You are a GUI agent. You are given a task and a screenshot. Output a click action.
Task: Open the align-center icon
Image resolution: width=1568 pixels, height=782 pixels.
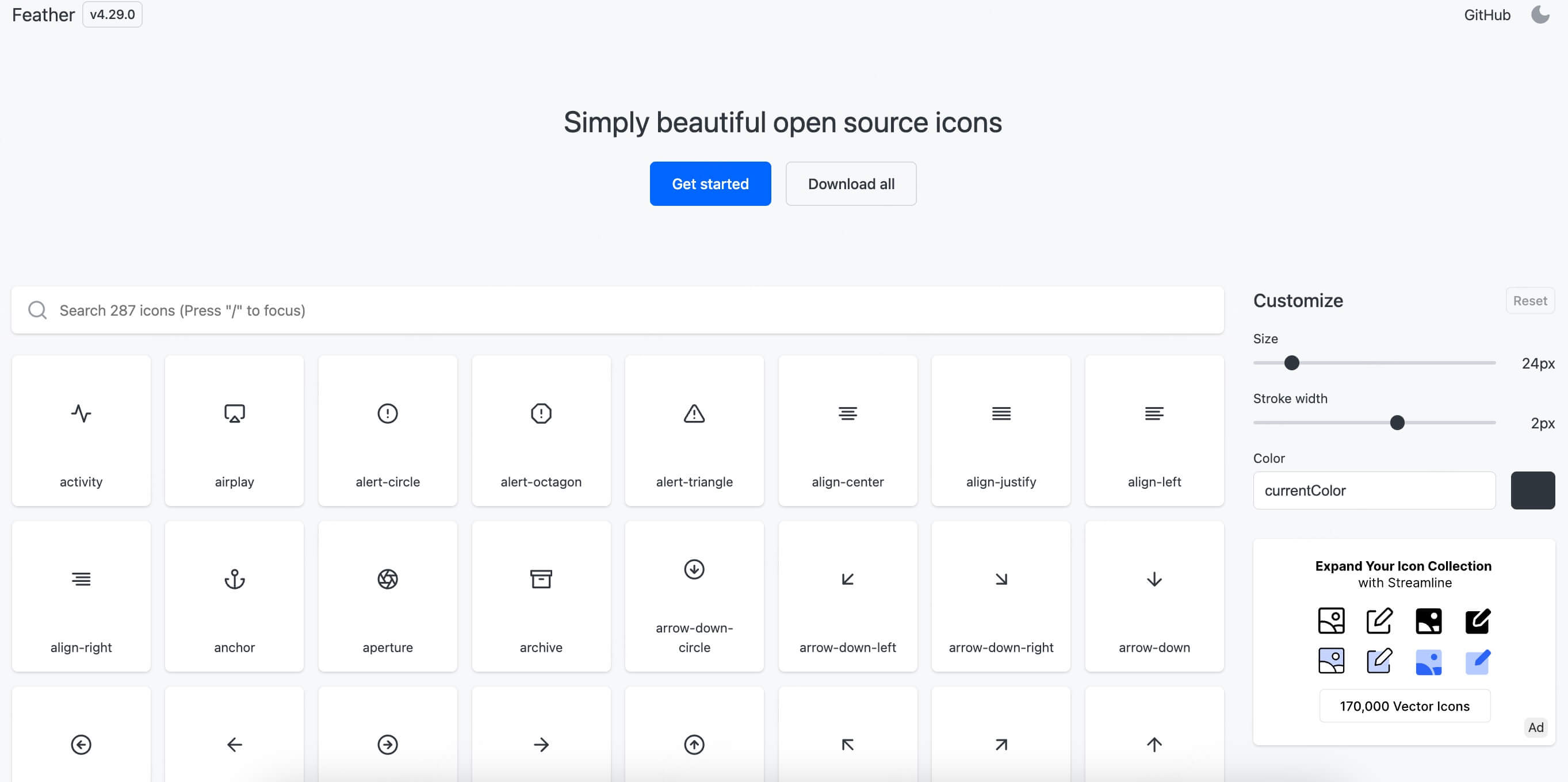point(848,431)
